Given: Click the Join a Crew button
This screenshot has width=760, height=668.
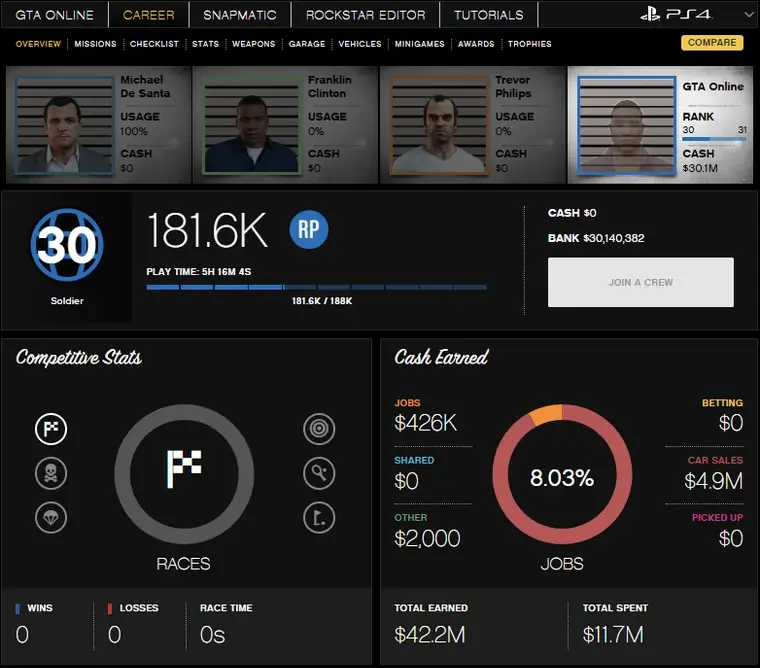Looking at the screenshot, I should pos(640,282).
